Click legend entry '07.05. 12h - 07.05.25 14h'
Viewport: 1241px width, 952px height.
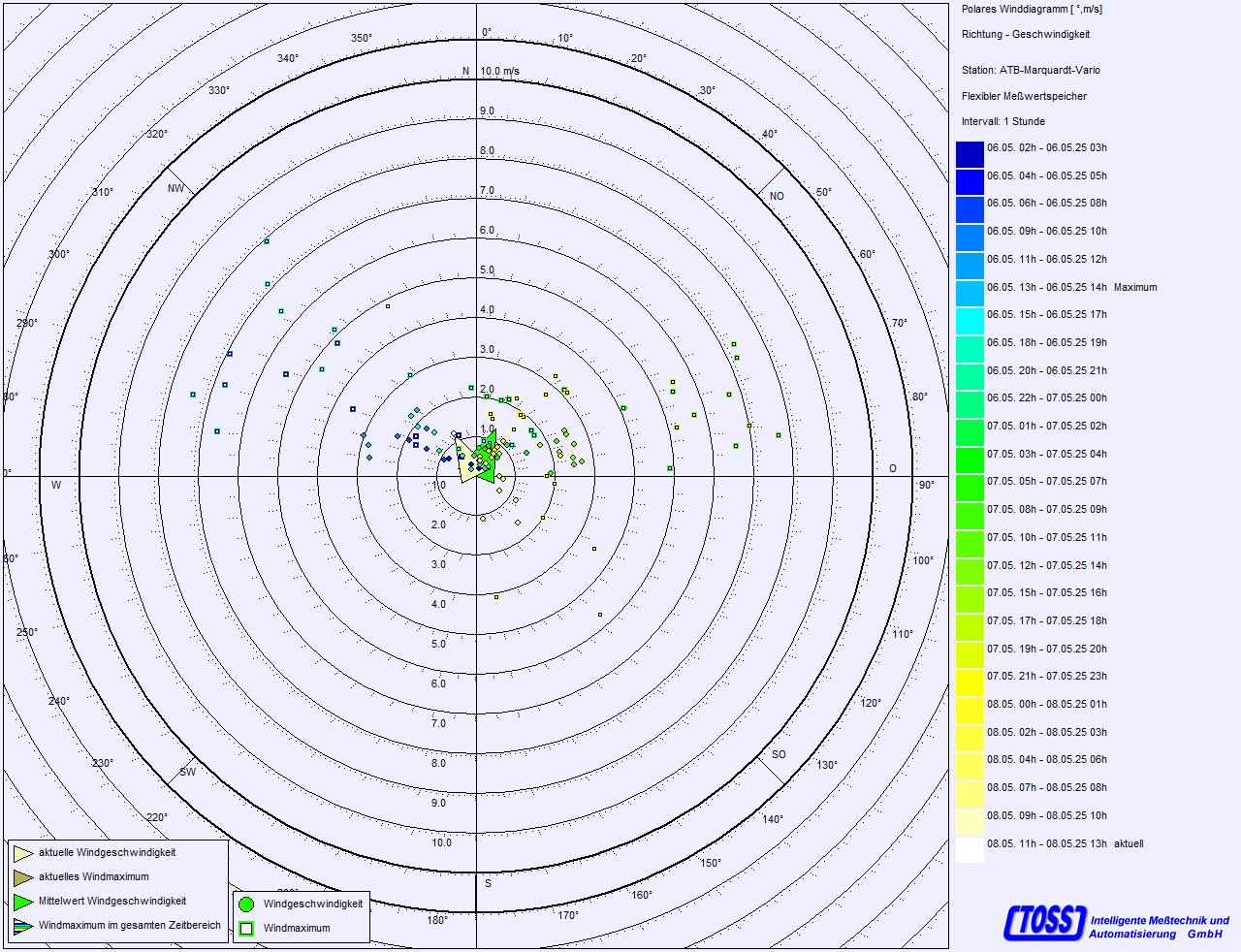(x=1047, y=566)
